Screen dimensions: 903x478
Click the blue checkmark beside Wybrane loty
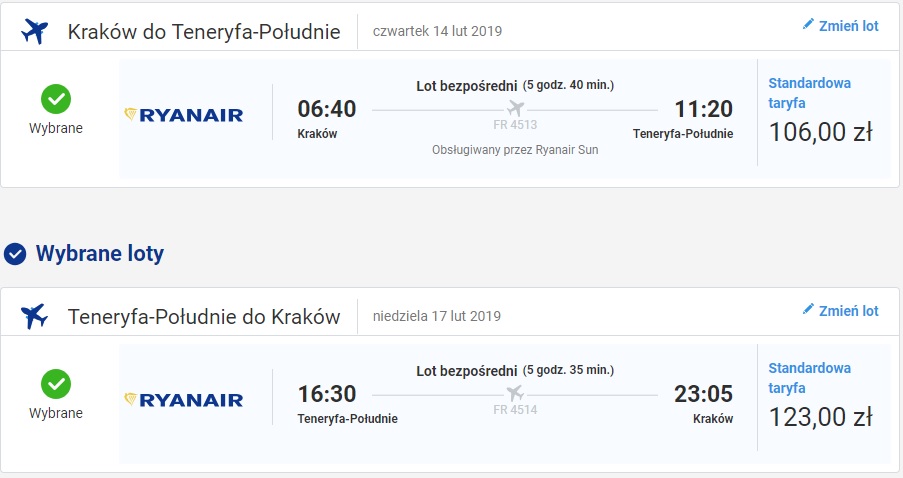click(15, 253)
